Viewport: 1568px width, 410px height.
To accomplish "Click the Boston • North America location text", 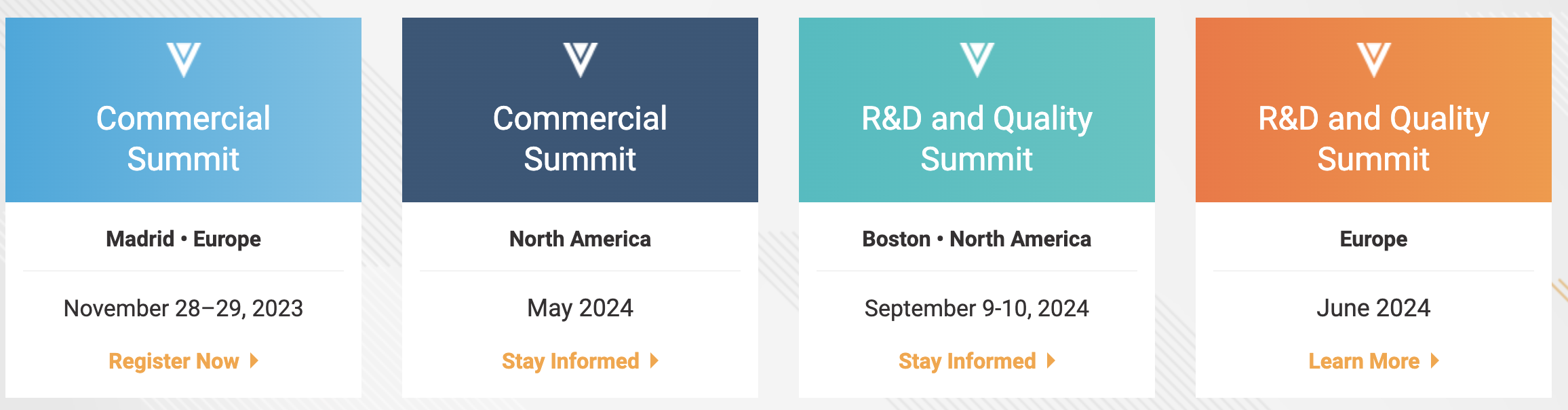I will pos(977,239).
